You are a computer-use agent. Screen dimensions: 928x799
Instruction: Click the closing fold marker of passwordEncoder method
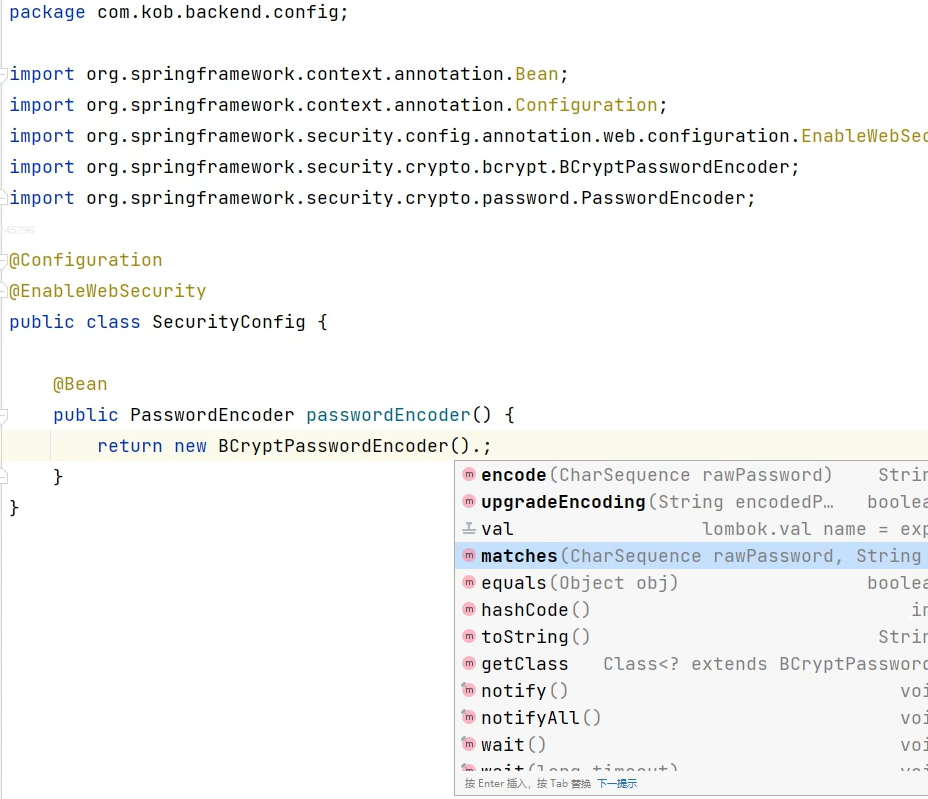pos(4,476)
